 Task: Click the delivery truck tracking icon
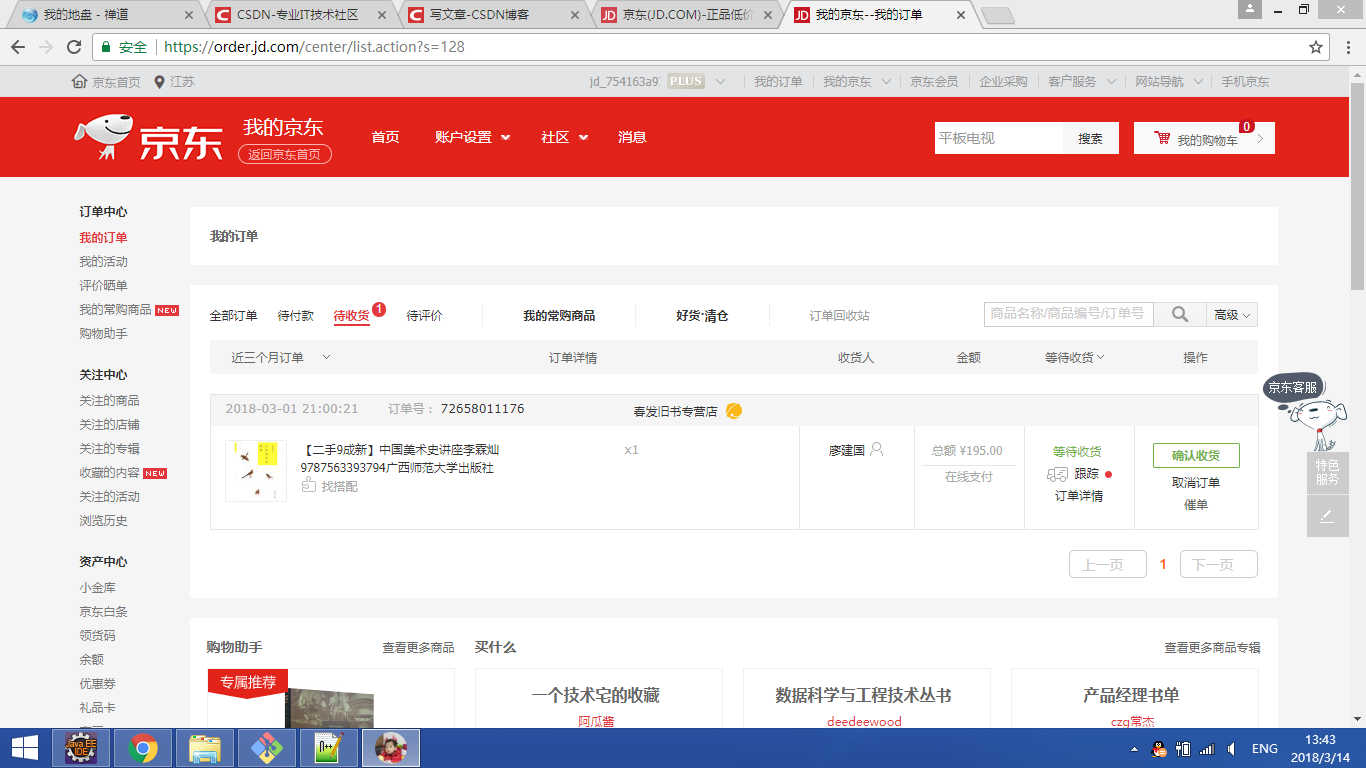tap(1057, 474)
